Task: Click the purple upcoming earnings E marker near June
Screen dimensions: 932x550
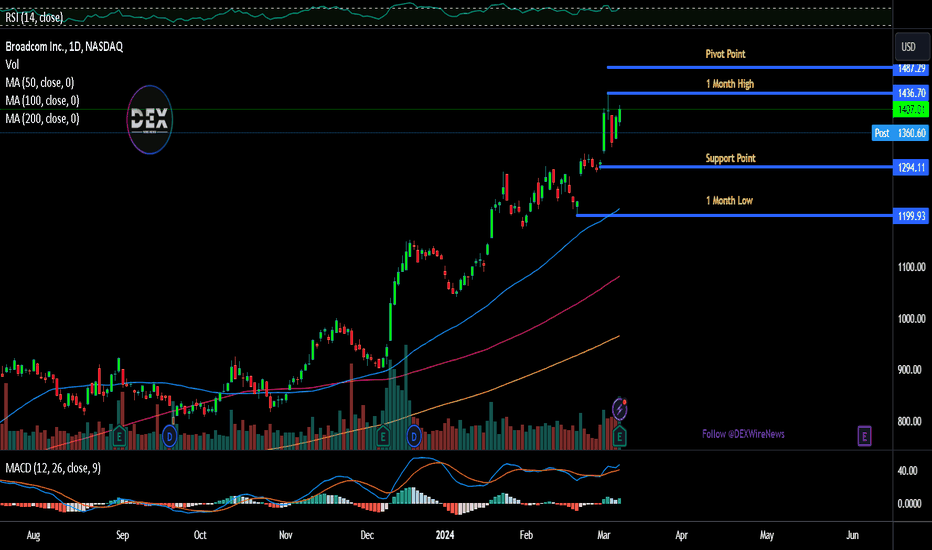Action: coord(864,436)
